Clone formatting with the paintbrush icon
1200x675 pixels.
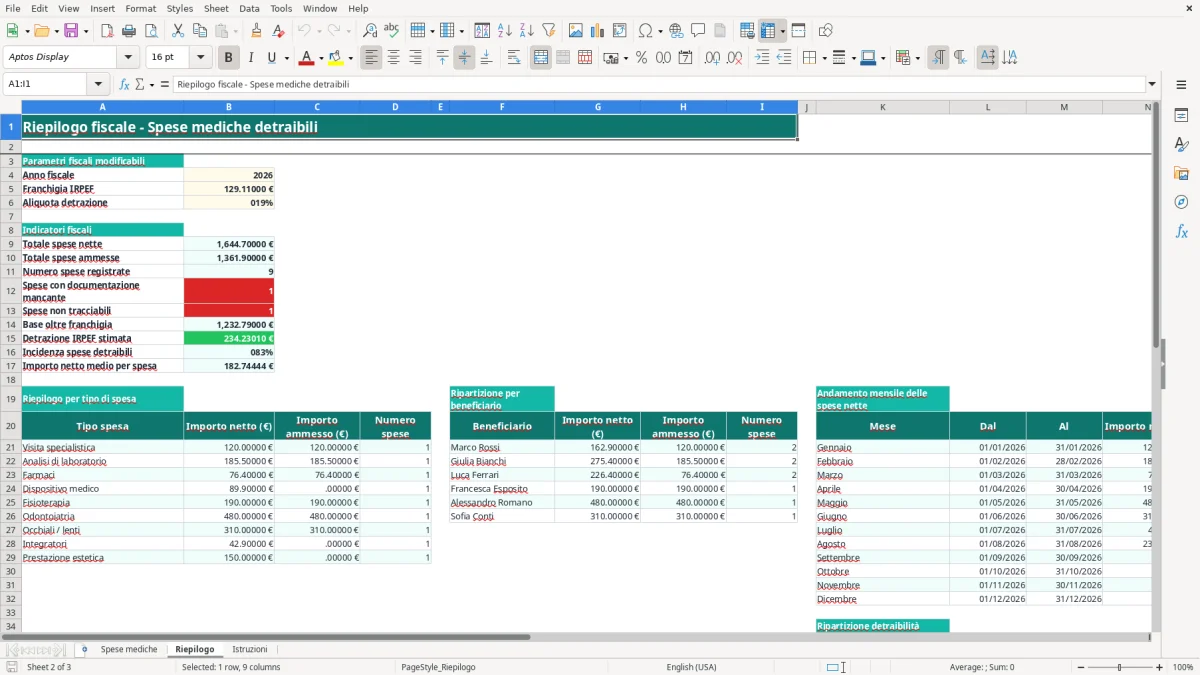(x=257, y=31)
